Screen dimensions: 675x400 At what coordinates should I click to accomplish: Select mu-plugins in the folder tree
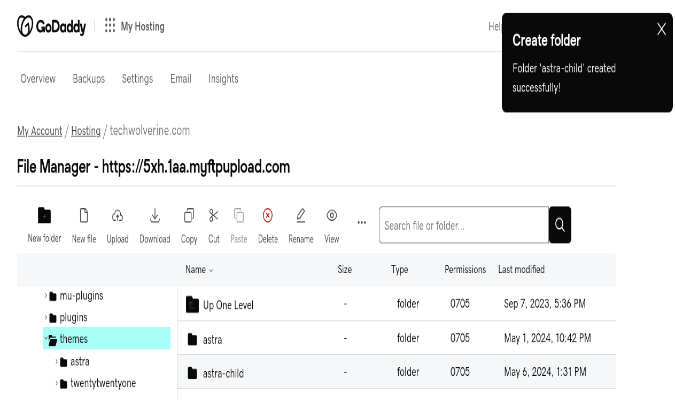(x=81, y=296)
